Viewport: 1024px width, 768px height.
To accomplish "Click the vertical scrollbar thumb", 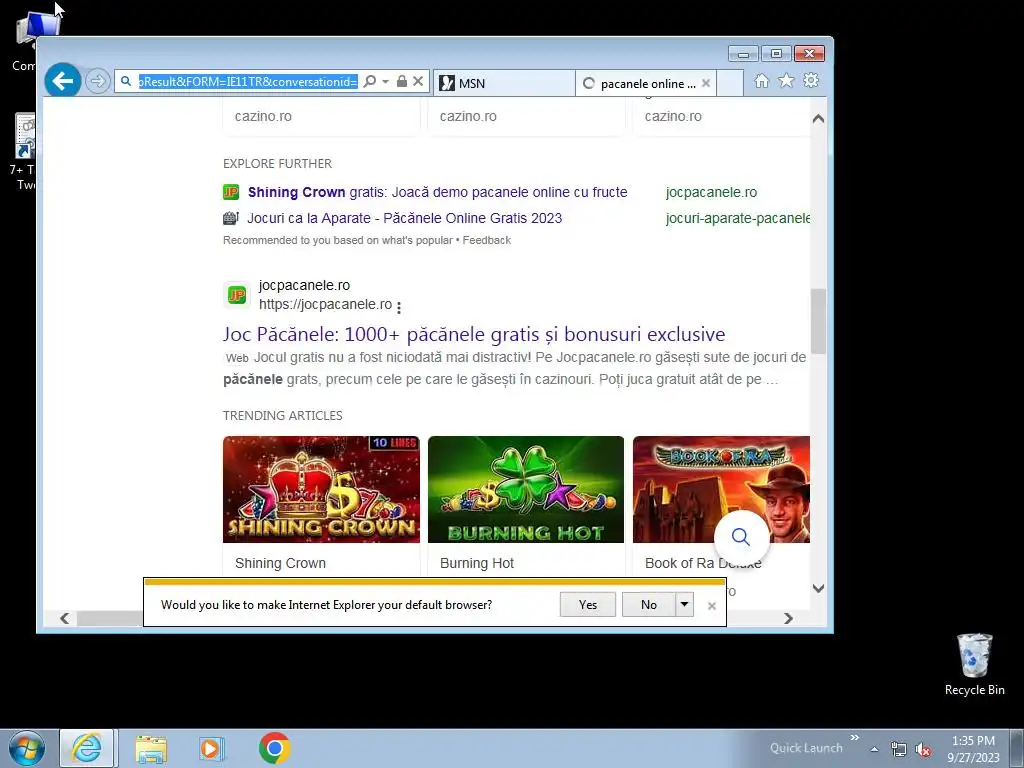I will [x=818, y=321].
